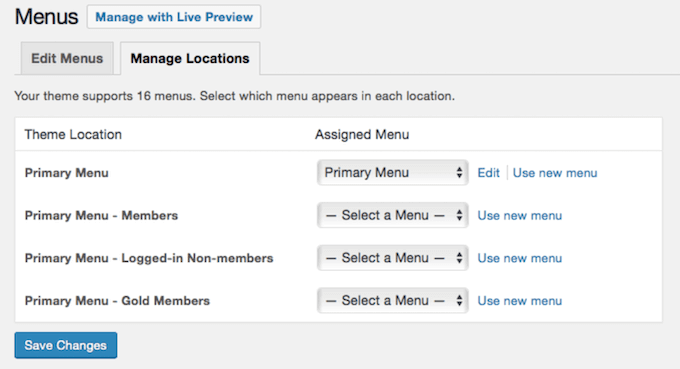The width and height of the screenshot is (680, 369).
Task: Select the Manage Locations tab
Action: [190, 59]
